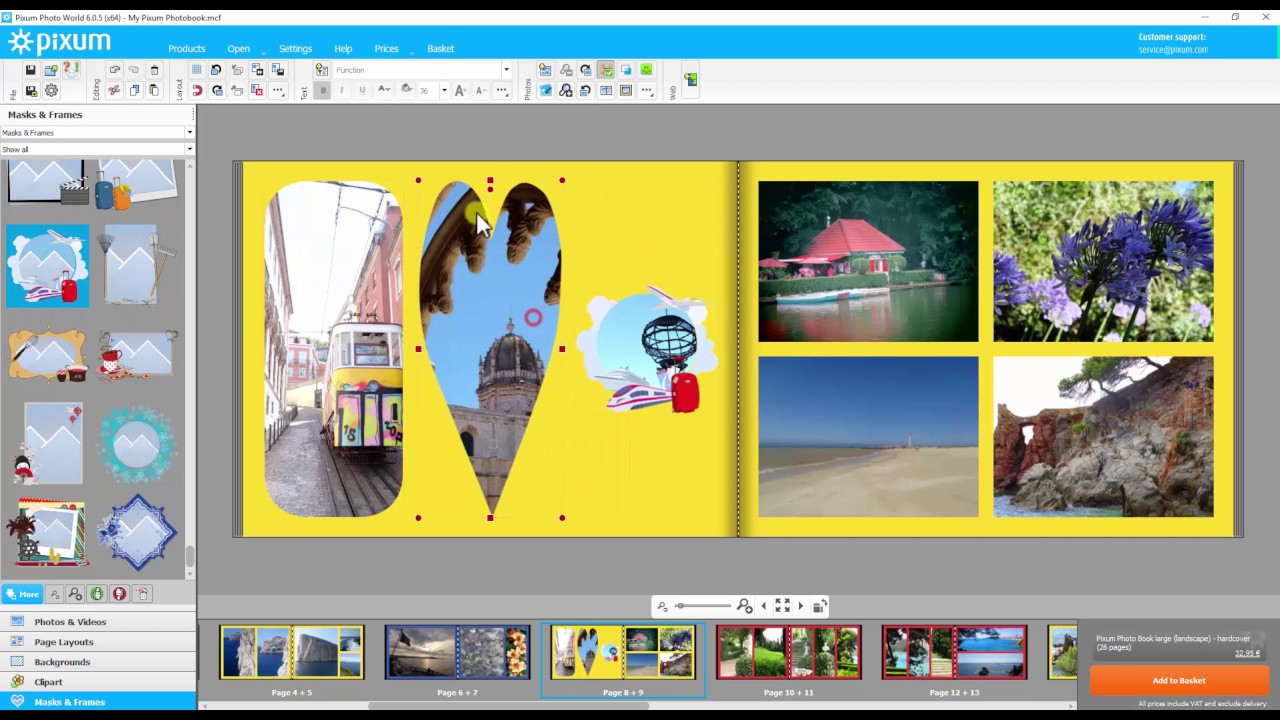Toggle bold text formatting
Viewport: 1280px width, 720px height.
322,91
